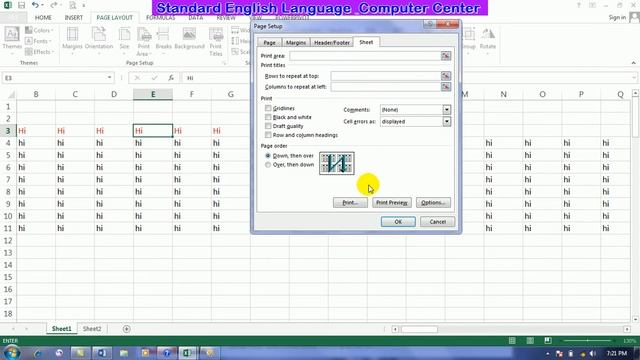Expand the Comments dropdown
This screenshot has width=640, height=360.
tap(447, 109)
